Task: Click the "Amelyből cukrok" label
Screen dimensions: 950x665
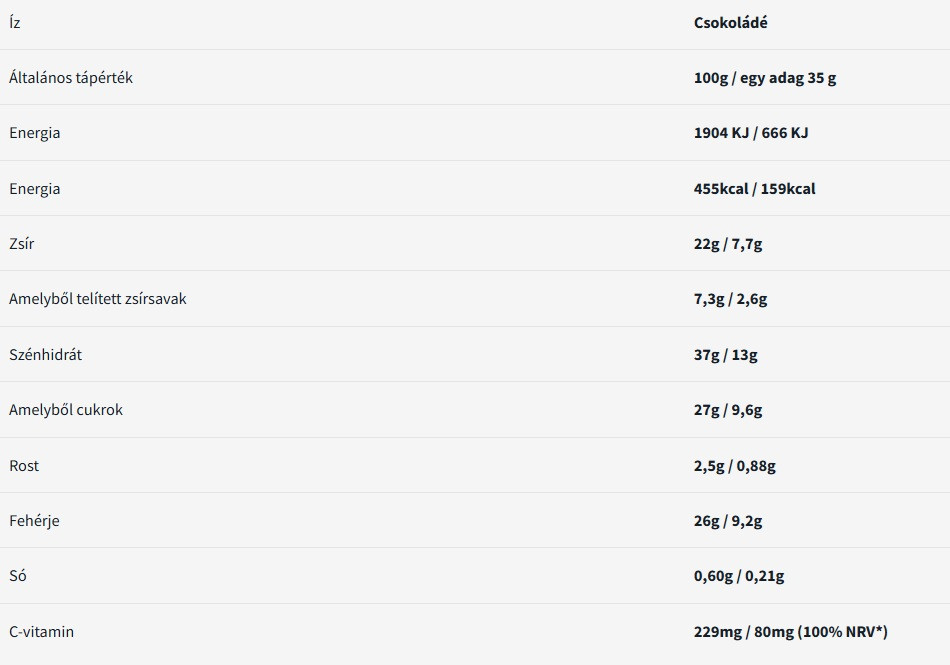Action: pos(66,410)
